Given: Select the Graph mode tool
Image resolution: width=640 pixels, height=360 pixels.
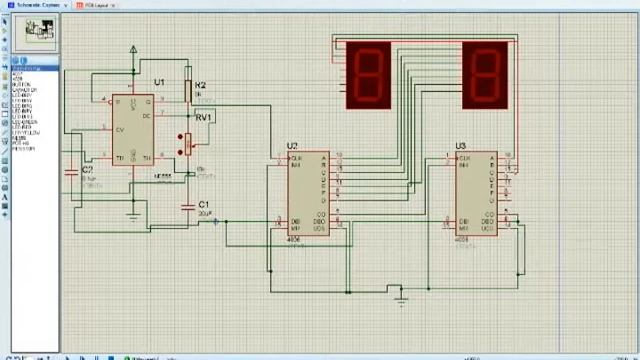Looking at the screenshot, I should 5,105.
